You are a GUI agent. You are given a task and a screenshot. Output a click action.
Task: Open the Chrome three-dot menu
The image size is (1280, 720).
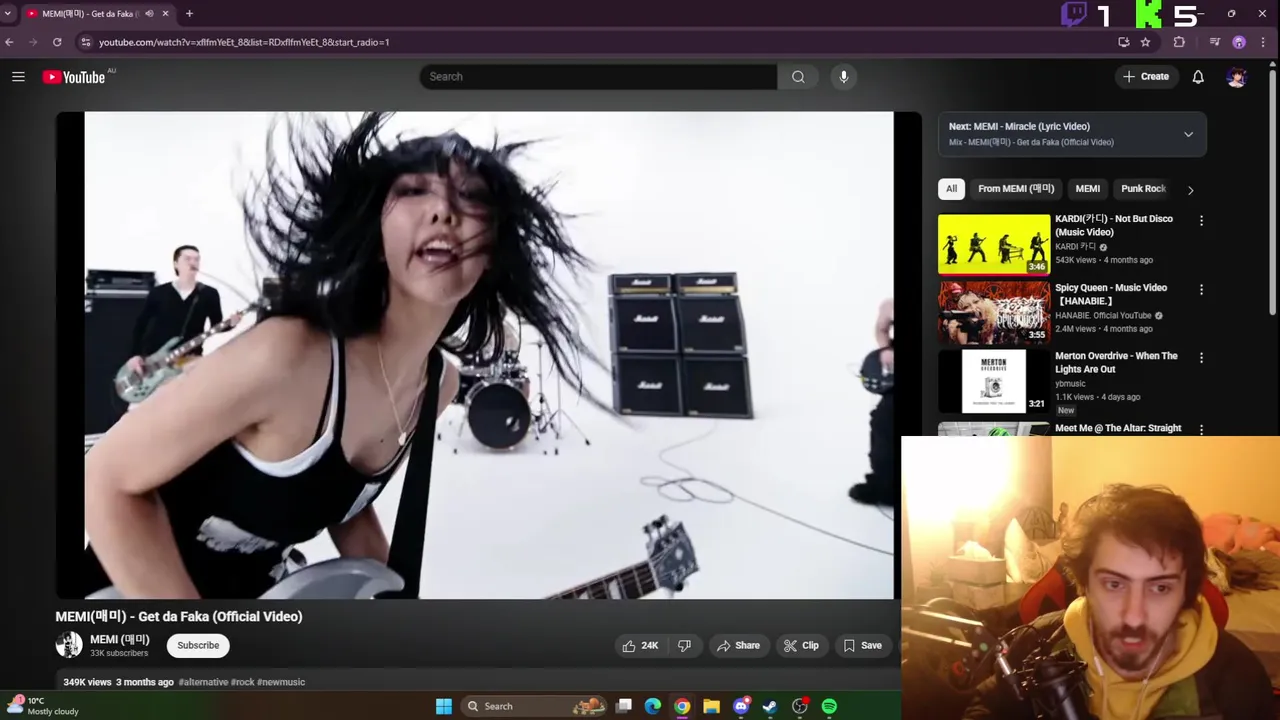click(1263, 42)
